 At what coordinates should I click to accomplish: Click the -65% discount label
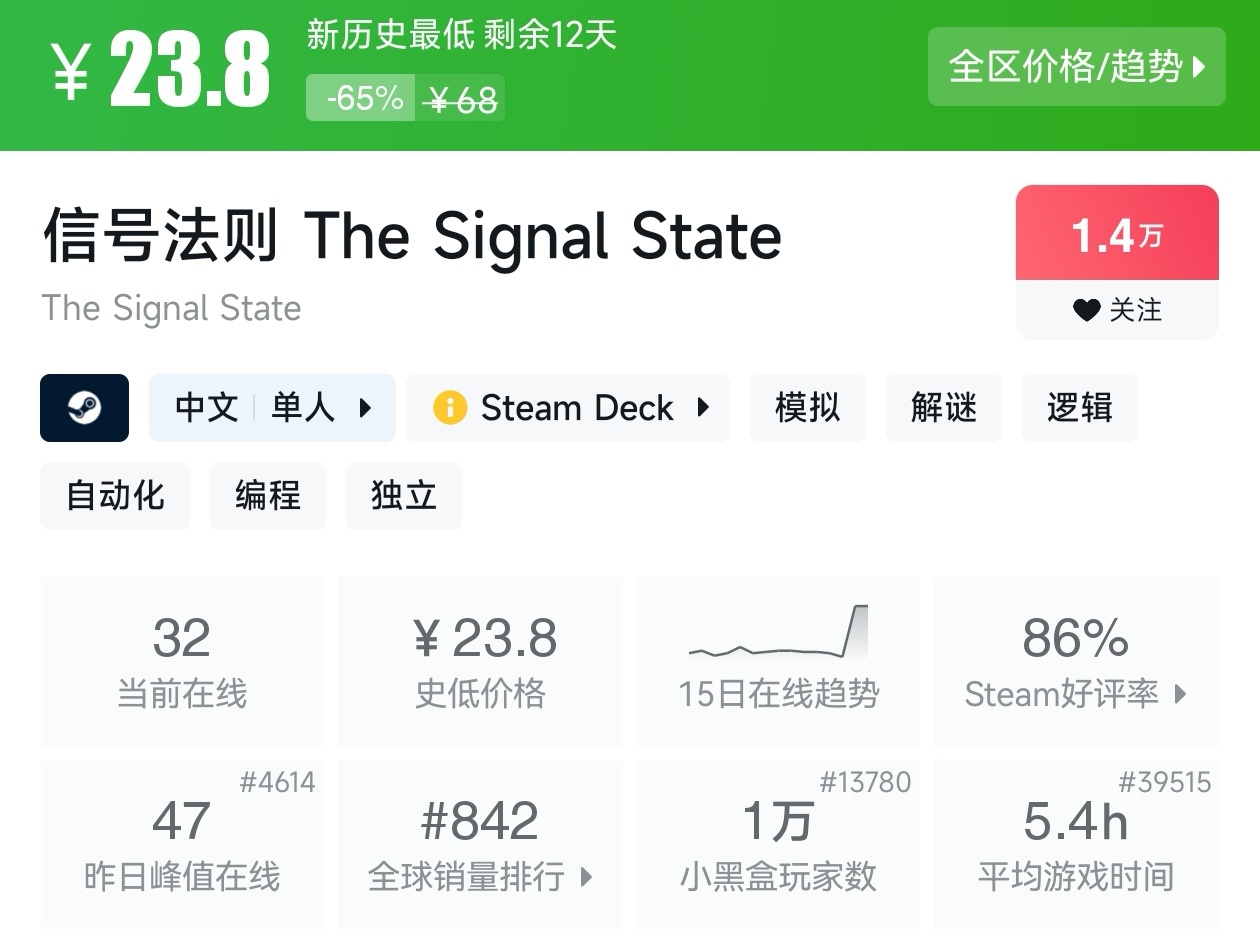tap(361, 99)
